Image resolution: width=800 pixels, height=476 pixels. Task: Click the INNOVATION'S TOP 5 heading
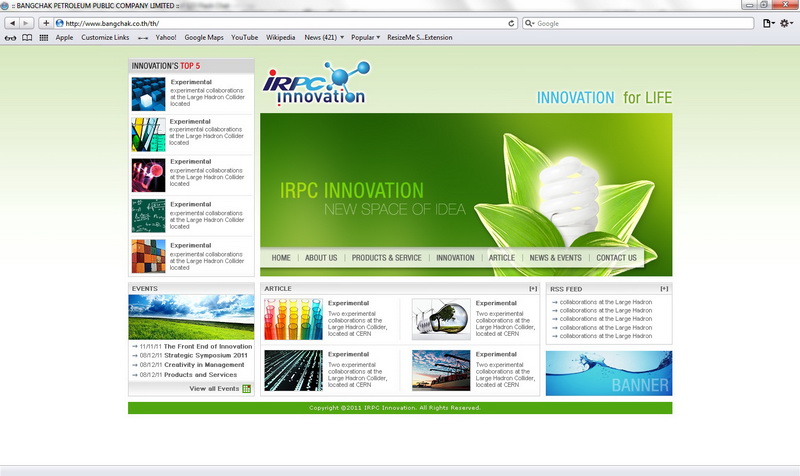click(166, 66)
